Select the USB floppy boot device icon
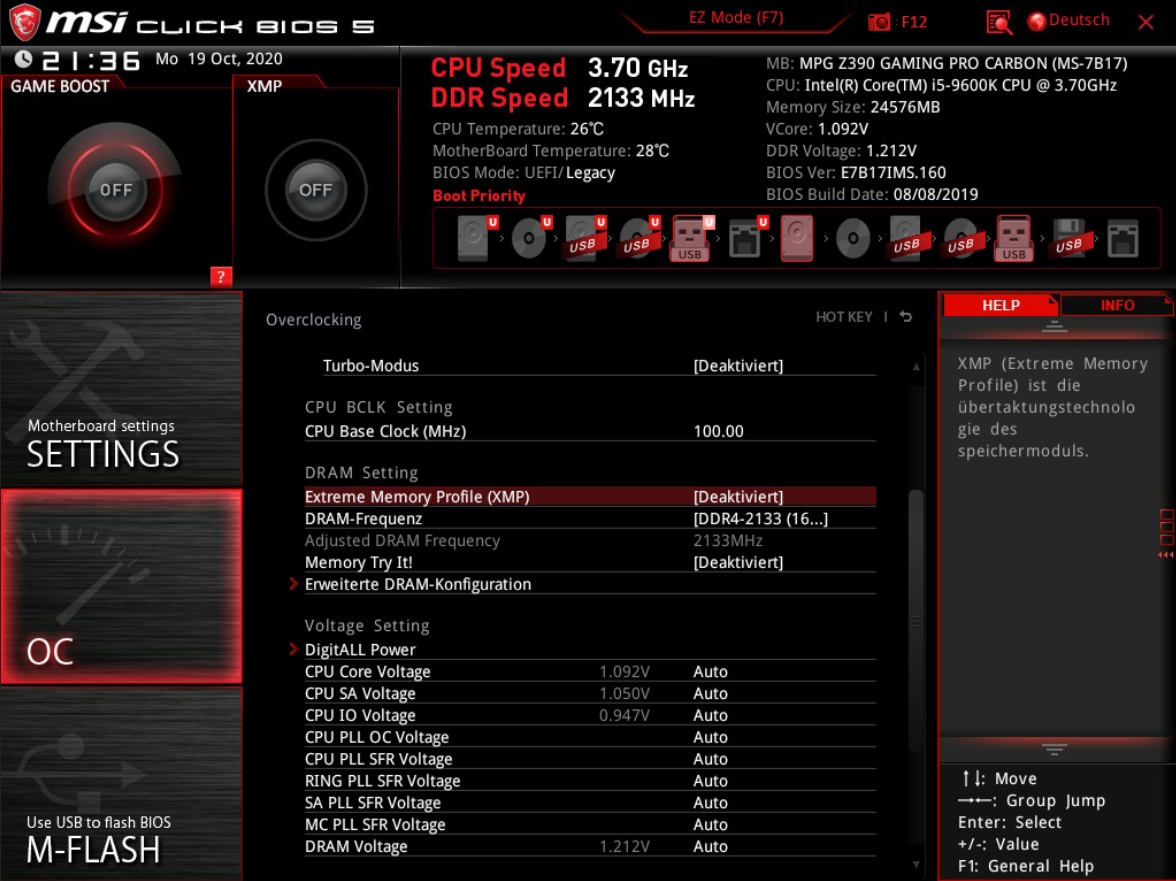 (x=1069, y=238)
